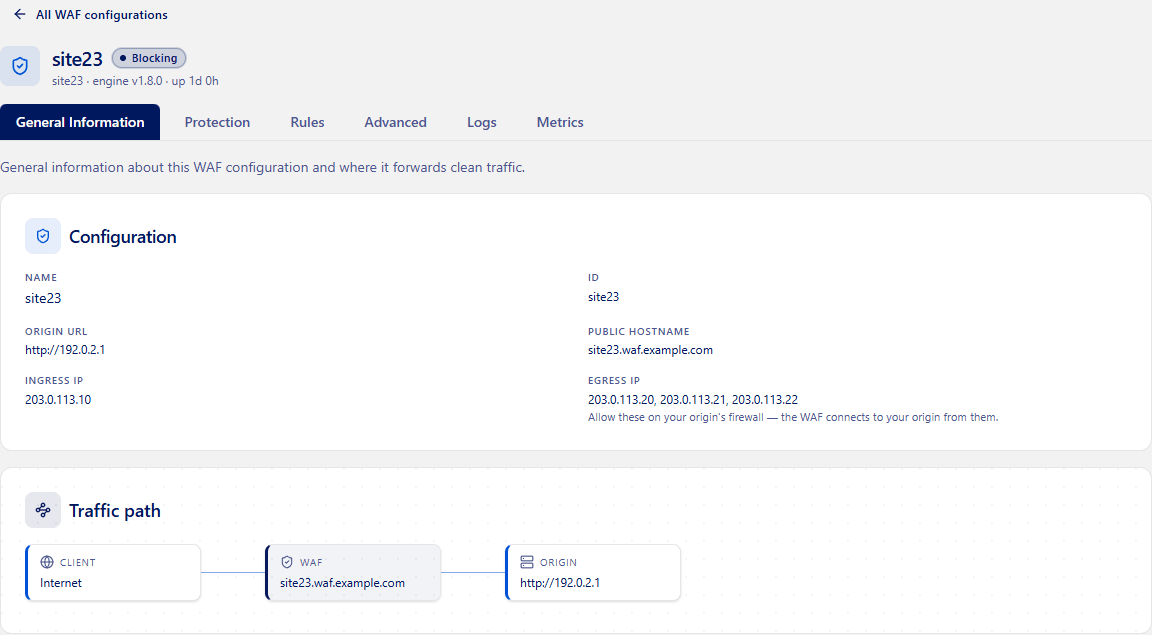Click the egress IP addresses list

[x=693, y=400]
